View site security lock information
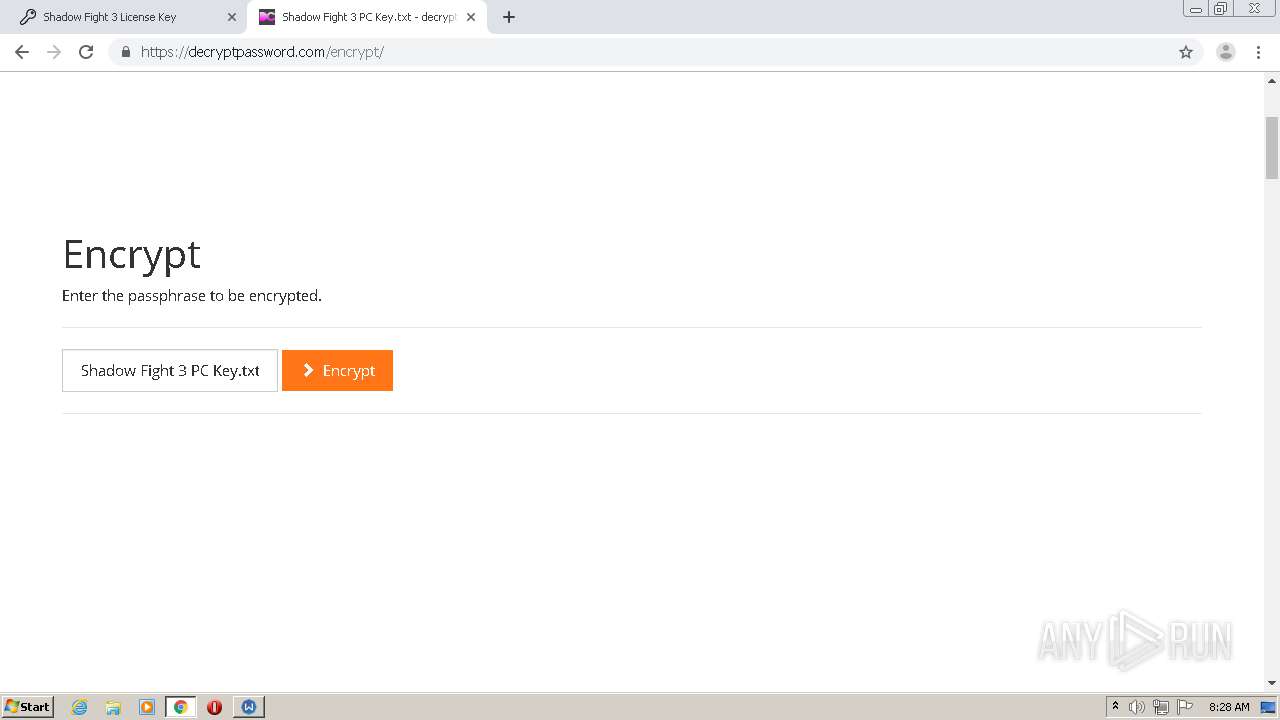 click(125, 52)
